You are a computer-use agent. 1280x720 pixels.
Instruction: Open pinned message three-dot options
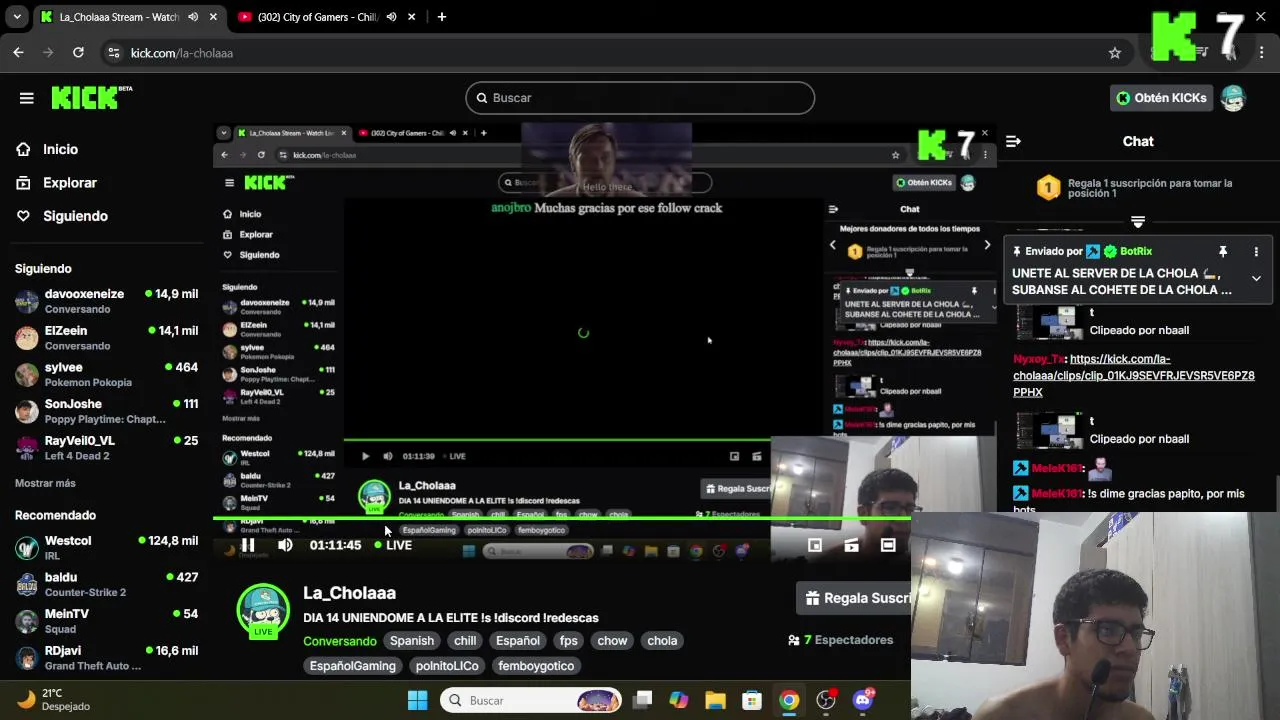(1256, 252)
